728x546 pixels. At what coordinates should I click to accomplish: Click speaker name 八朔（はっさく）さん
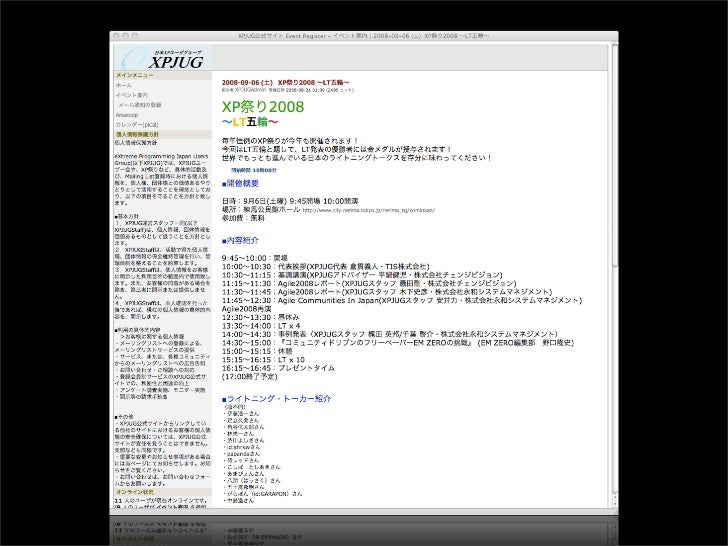click(x=253, y=481)
